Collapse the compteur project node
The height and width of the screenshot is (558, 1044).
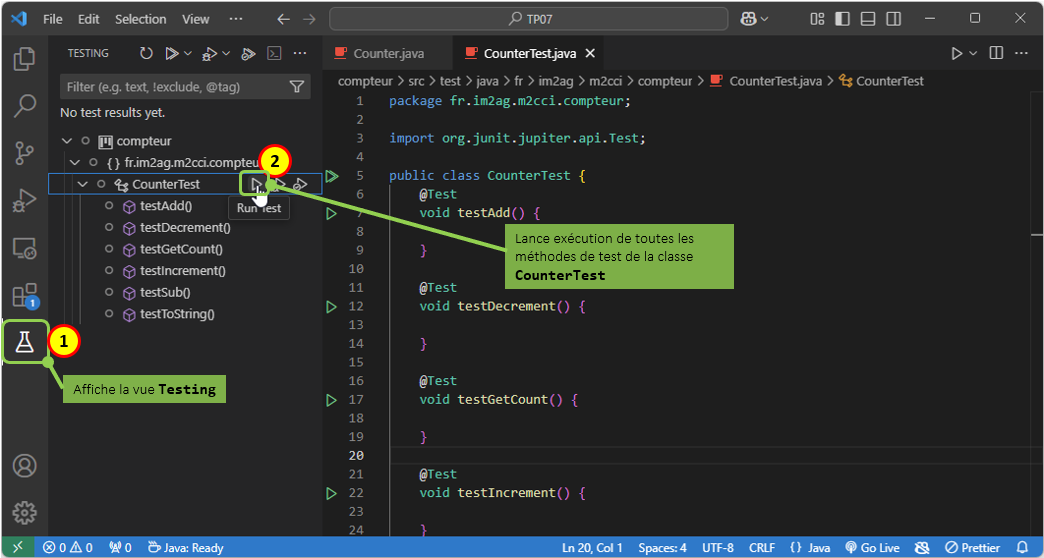[x=67, y=141]
